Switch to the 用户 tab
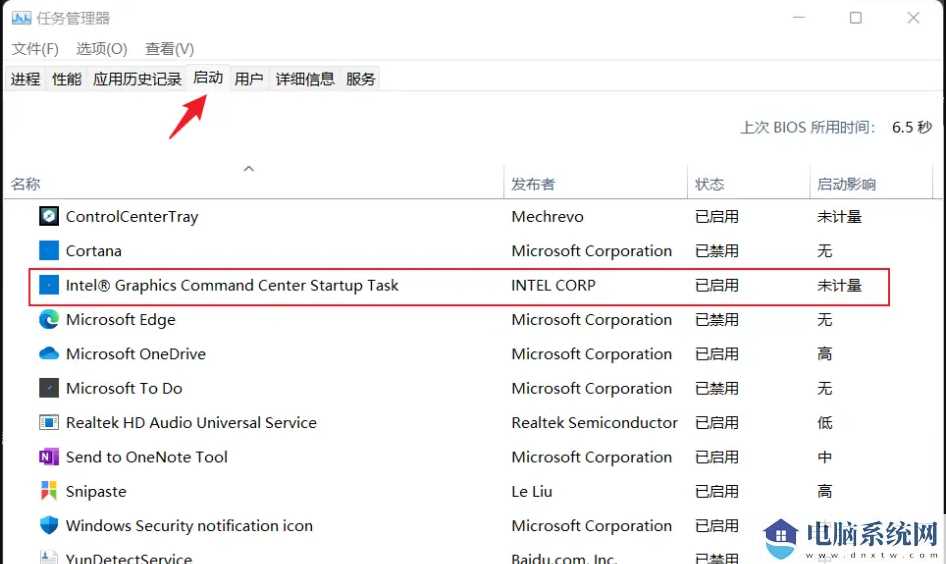 click(x=249, y=79)
